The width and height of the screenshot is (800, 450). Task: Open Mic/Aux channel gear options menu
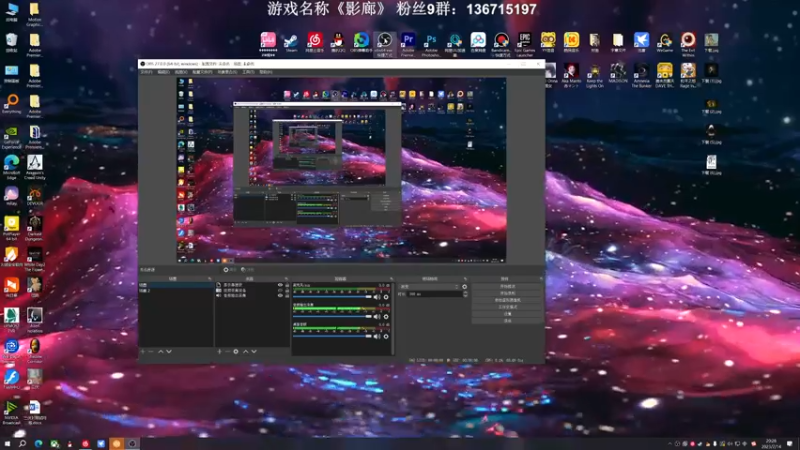pos(386,297)
